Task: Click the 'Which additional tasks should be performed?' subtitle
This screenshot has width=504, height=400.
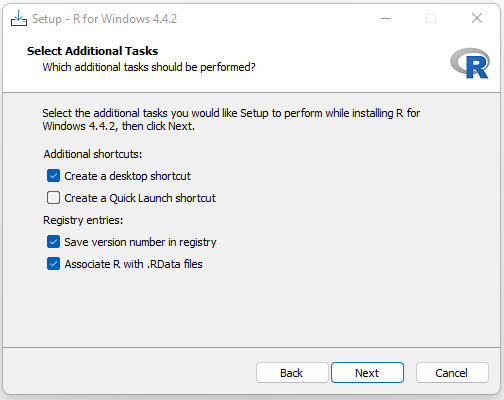Action: tap(149, 67)
